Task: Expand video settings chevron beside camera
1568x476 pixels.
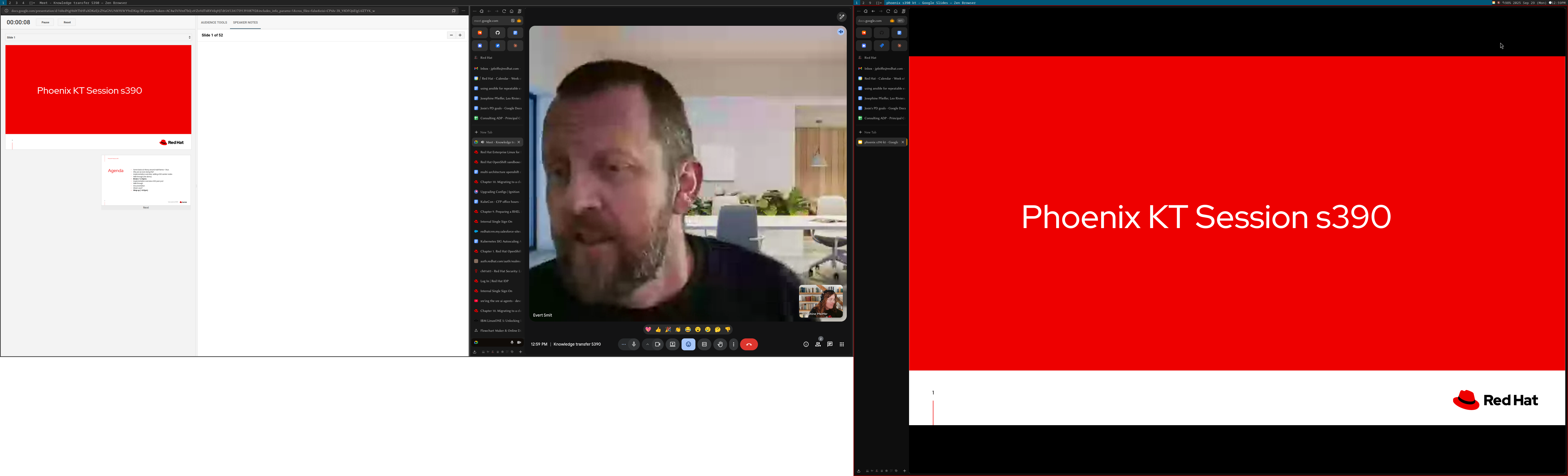Action: [x=647, y=344]
